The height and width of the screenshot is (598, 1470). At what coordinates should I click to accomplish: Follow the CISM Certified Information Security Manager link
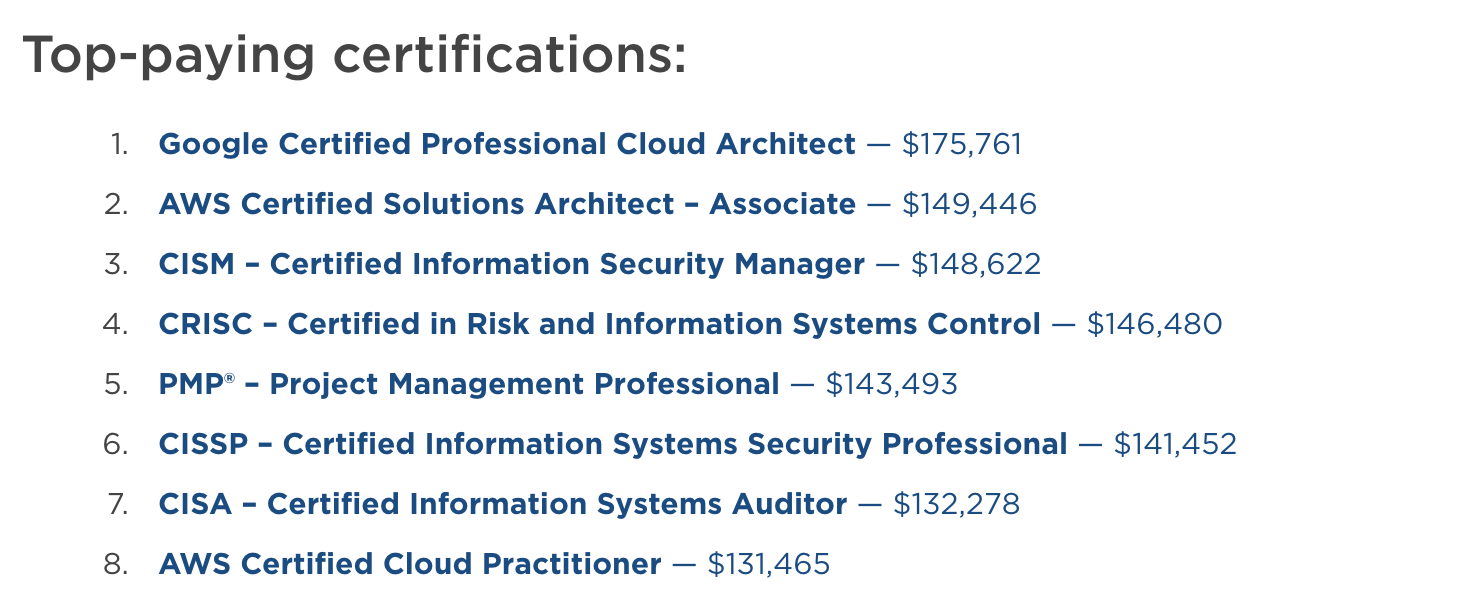tap(512, 265)
